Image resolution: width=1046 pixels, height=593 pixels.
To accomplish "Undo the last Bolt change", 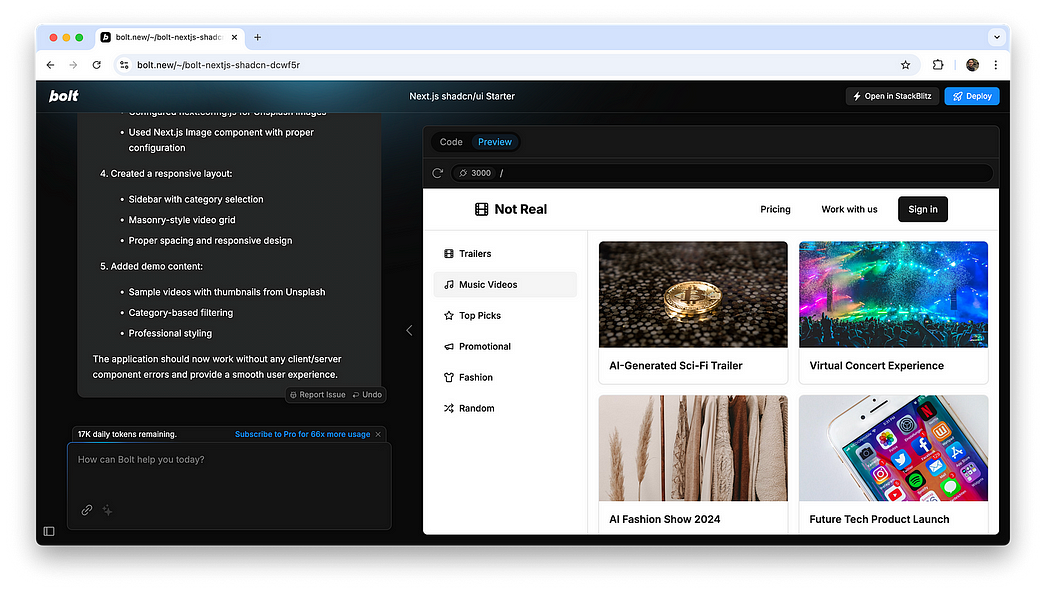I will tap(367, 395).
